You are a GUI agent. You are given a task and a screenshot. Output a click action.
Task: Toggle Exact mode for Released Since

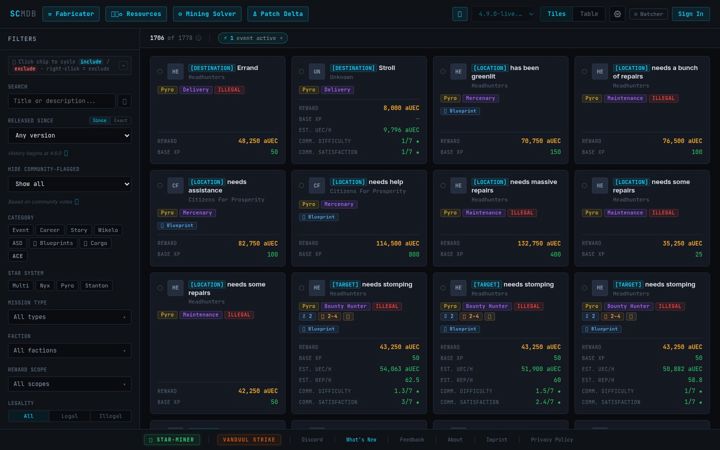point(121,120)
